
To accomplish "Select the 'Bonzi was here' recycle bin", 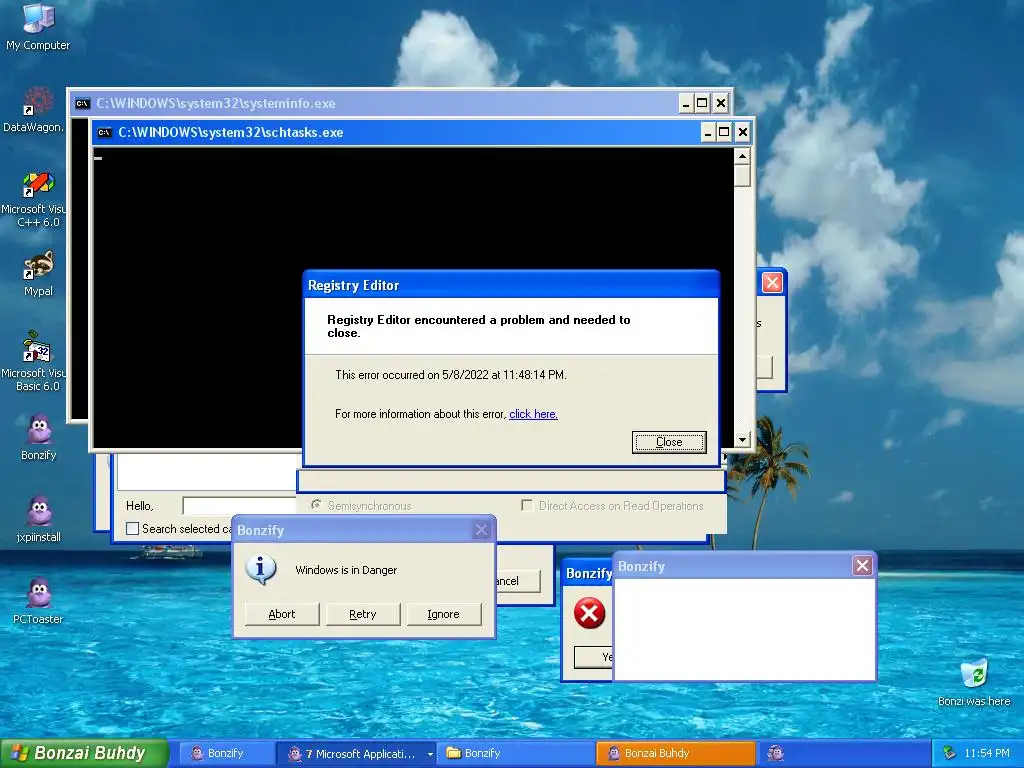I will (974, 682).
